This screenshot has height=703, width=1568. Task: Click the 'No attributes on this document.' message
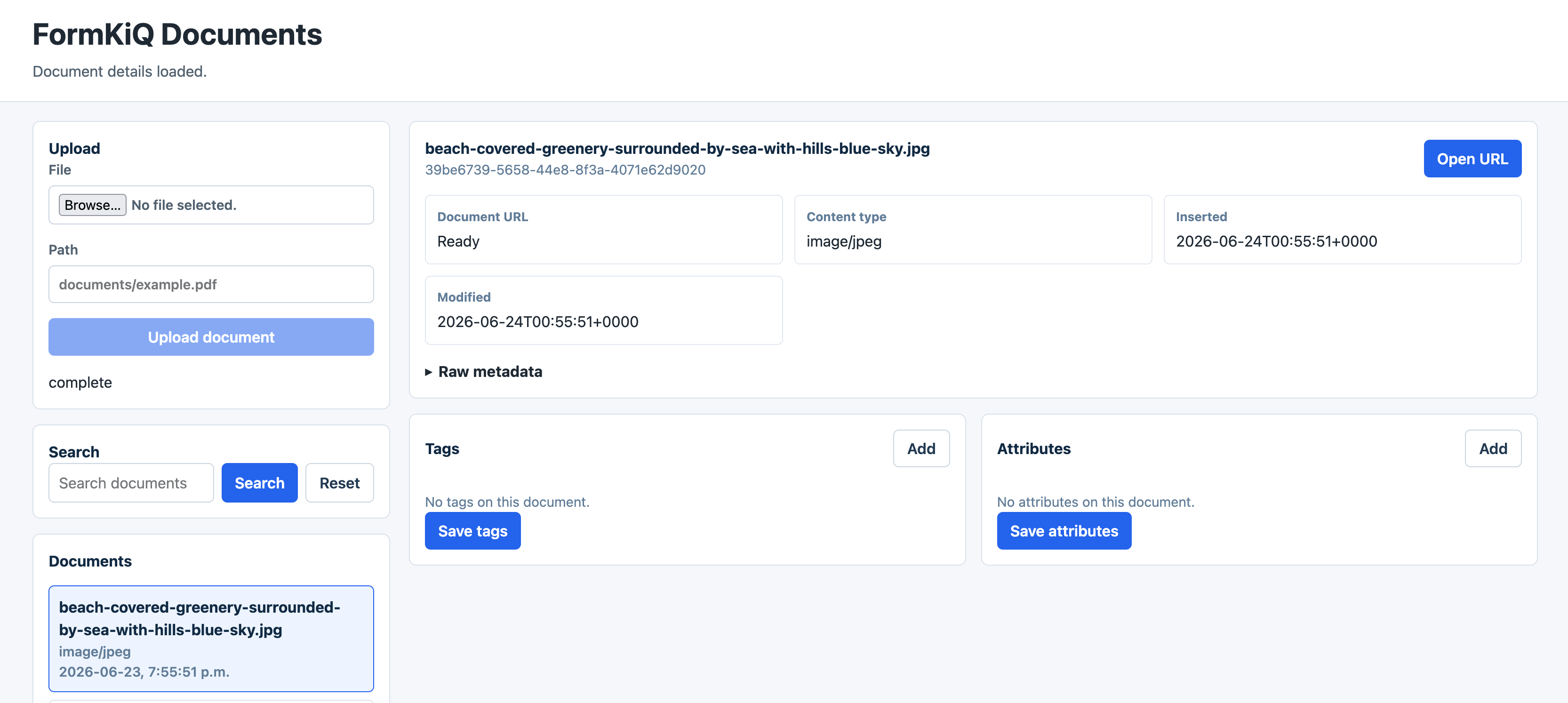[1095, 502]
